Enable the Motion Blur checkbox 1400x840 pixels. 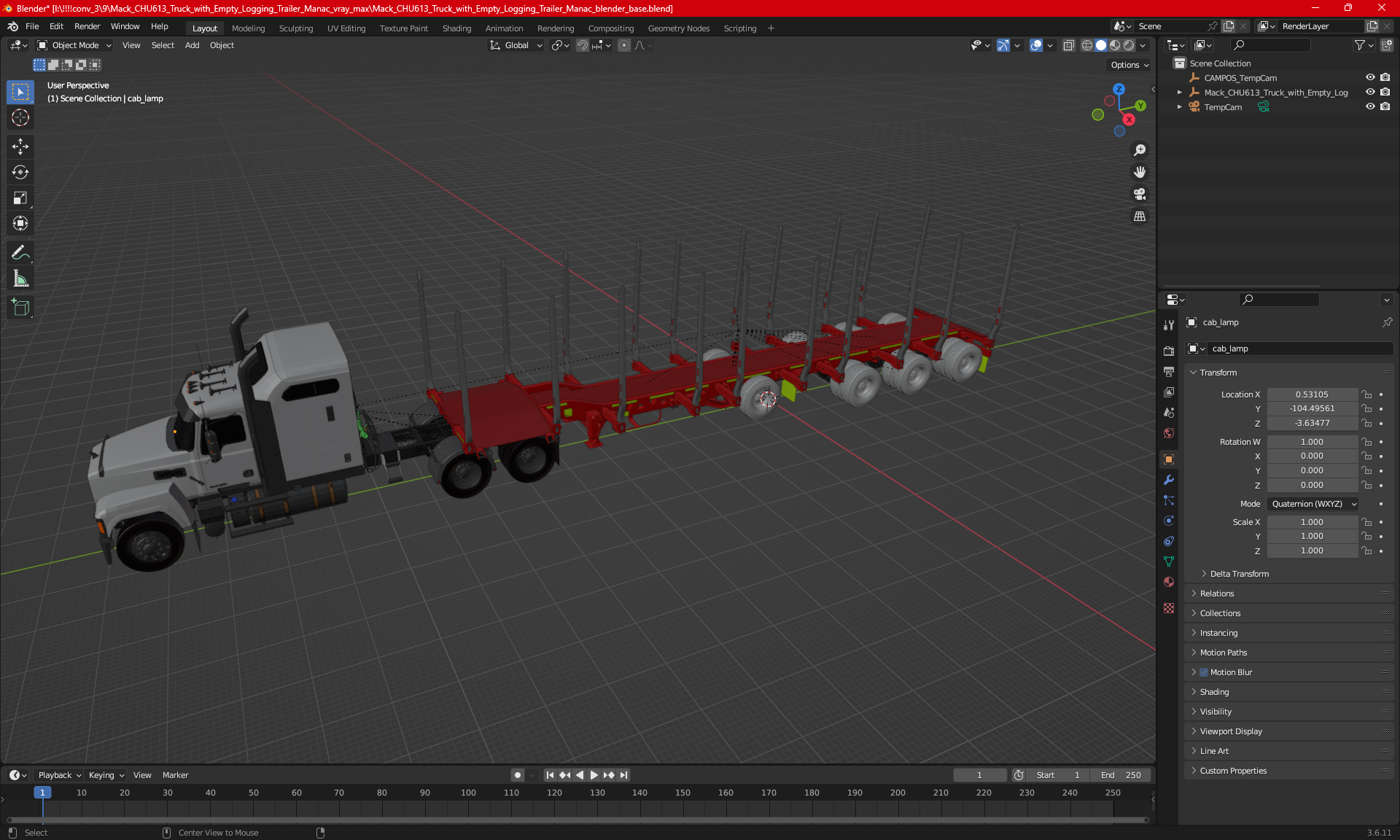(1204, 672)
